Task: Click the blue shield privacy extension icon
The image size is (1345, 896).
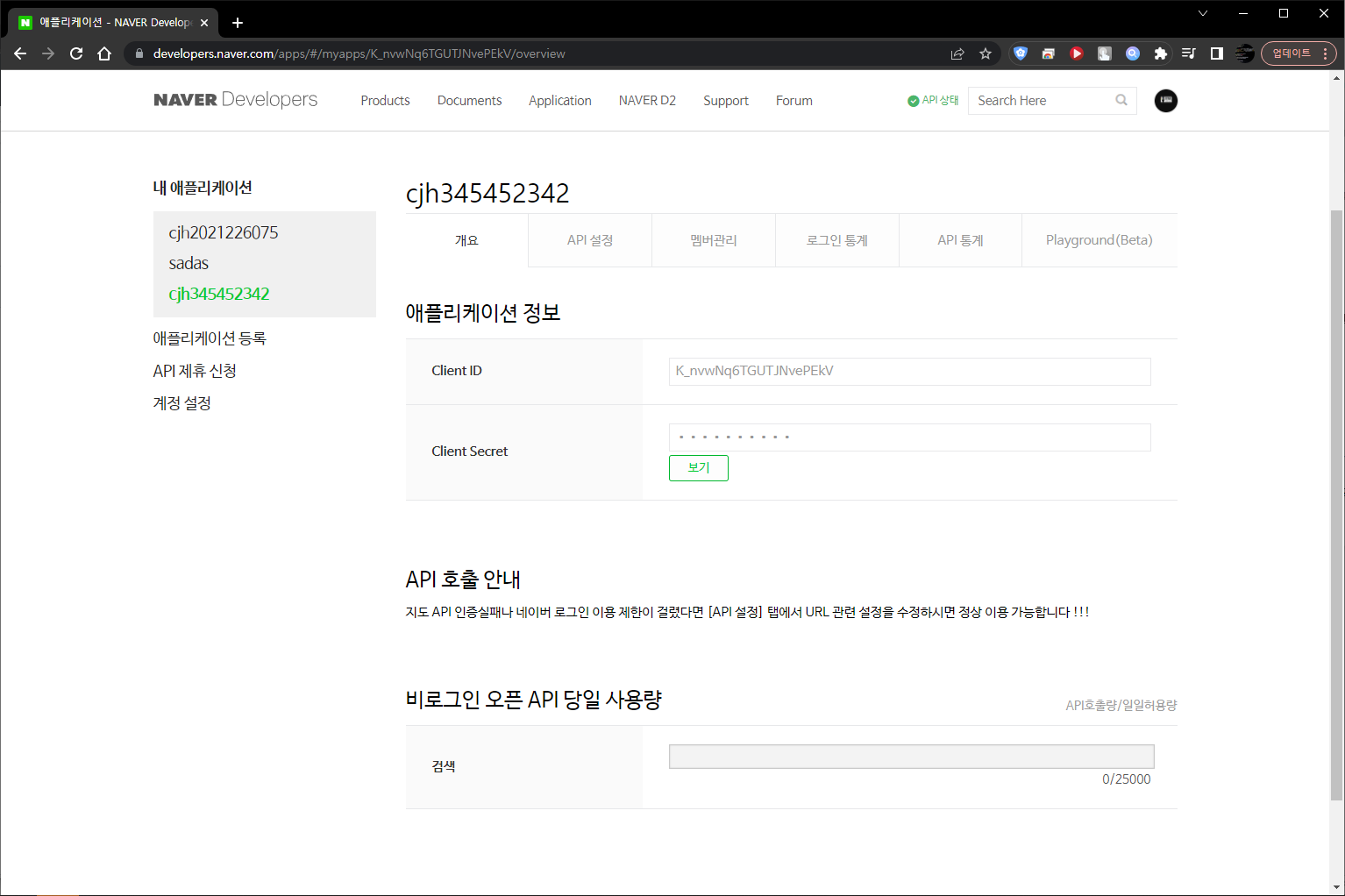Action: pyautogui.click(x=1020, y=53)
